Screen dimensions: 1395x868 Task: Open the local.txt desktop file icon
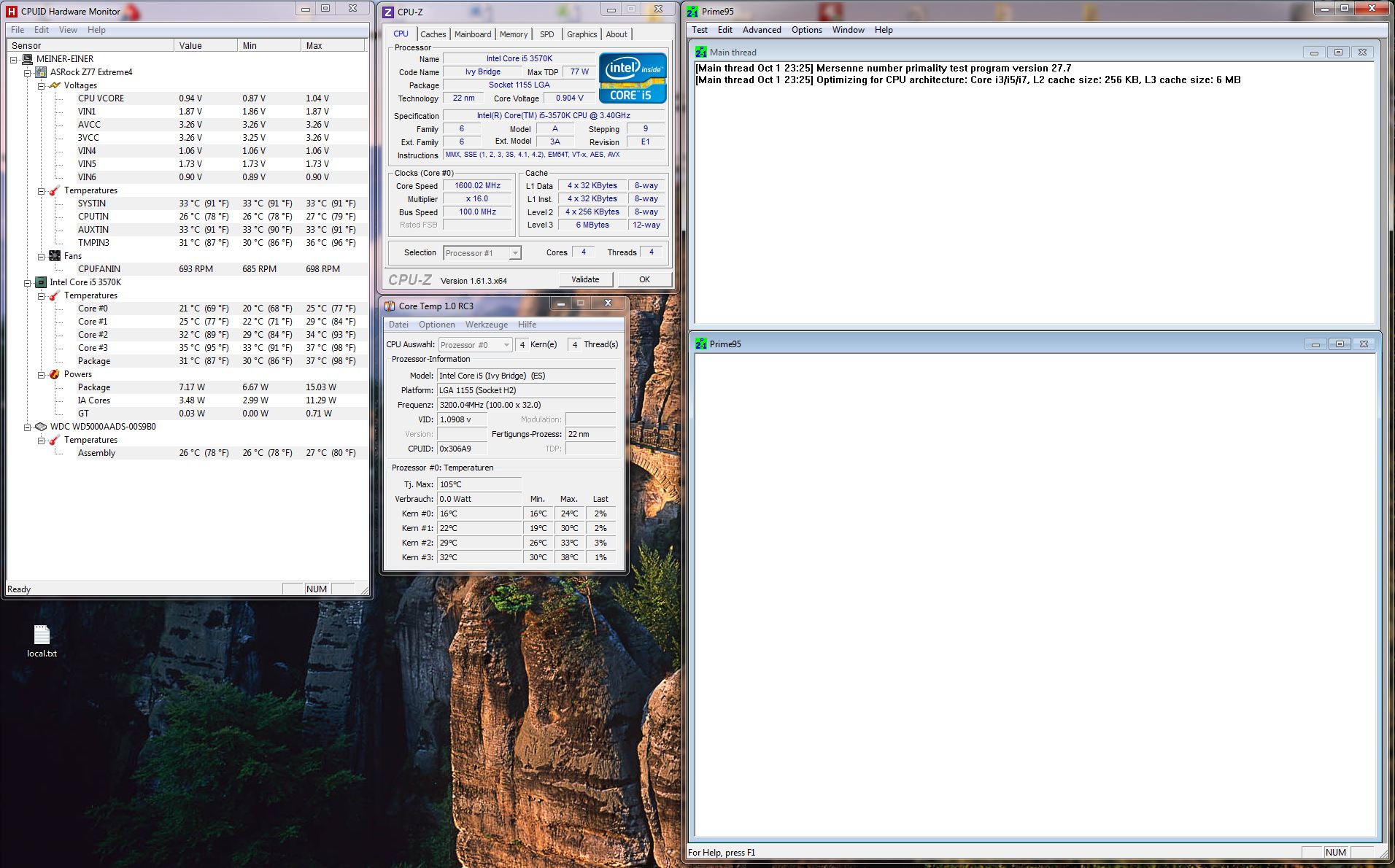pos(42,635)
